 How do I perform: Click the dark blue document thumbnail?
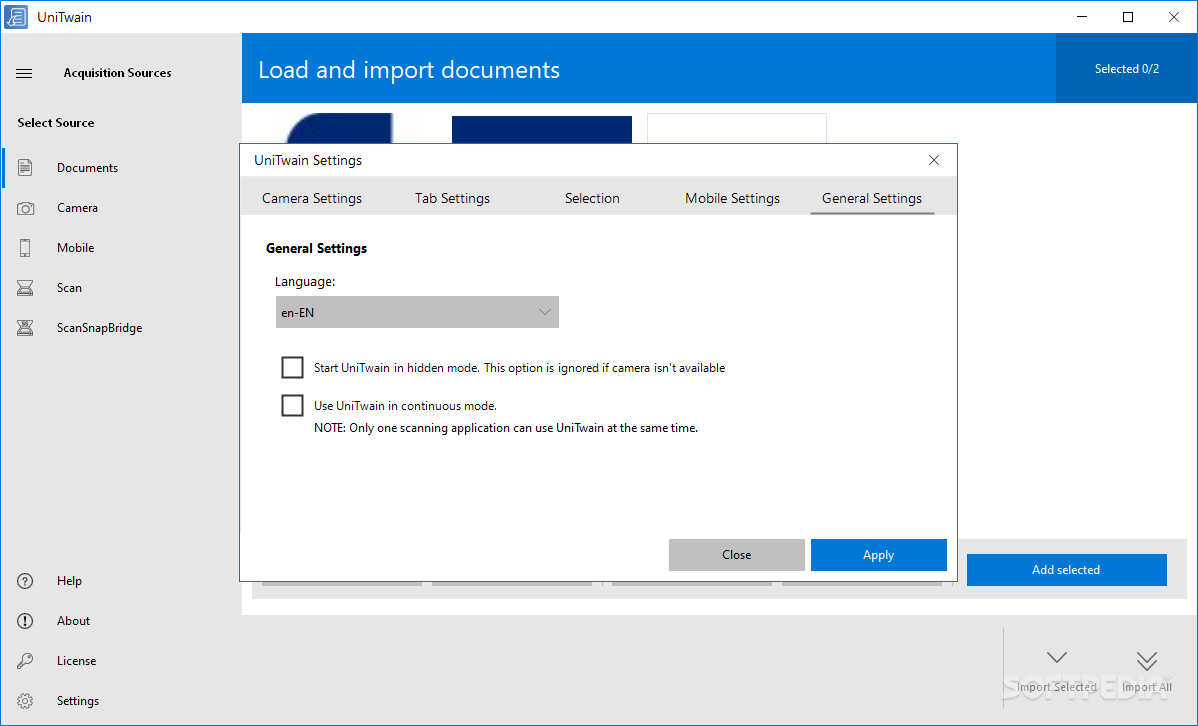pyautogui.click(x=542, y=130)
